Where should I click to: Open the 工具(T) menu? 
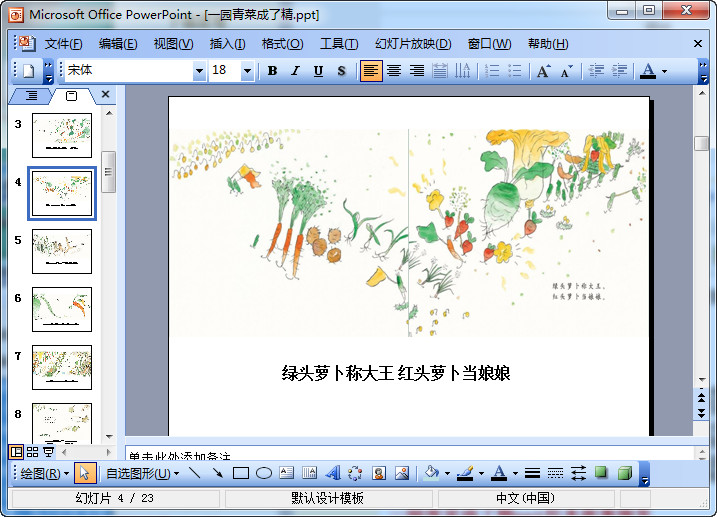click(x=339, y=44)
